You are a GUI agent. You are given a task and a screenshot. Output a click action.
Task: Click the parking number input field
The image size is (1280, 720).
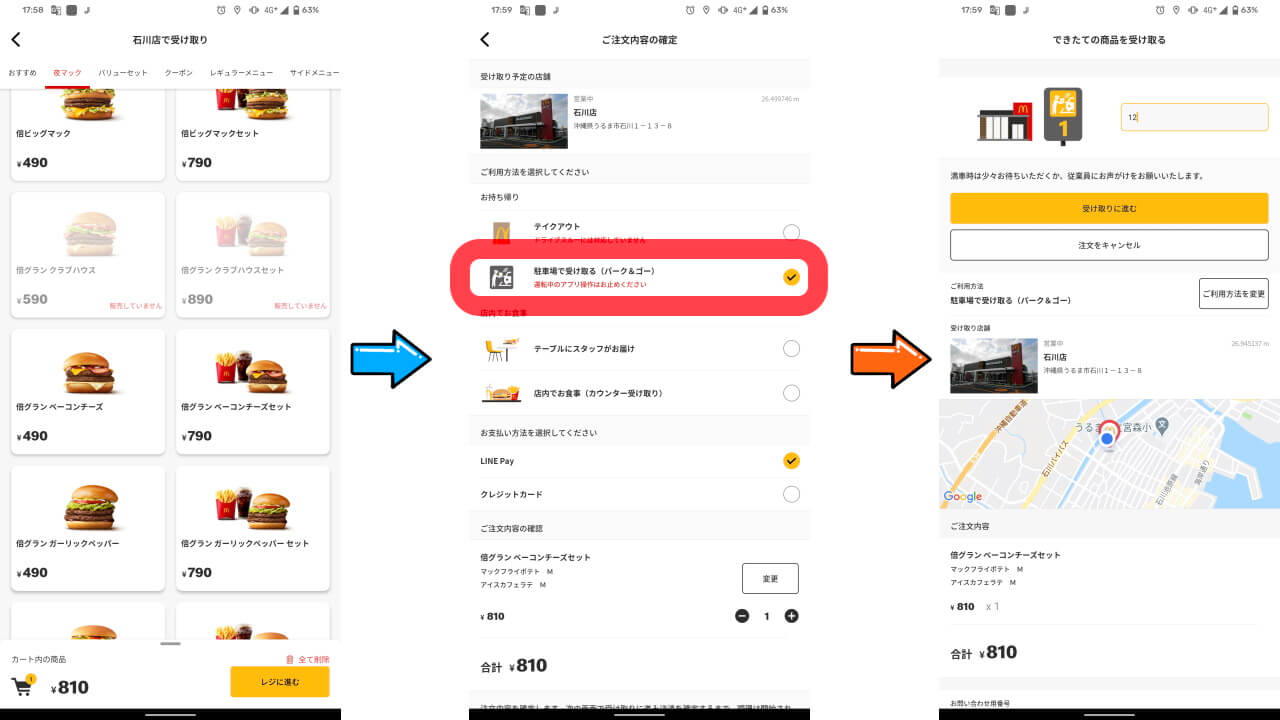coord(1194,117)
